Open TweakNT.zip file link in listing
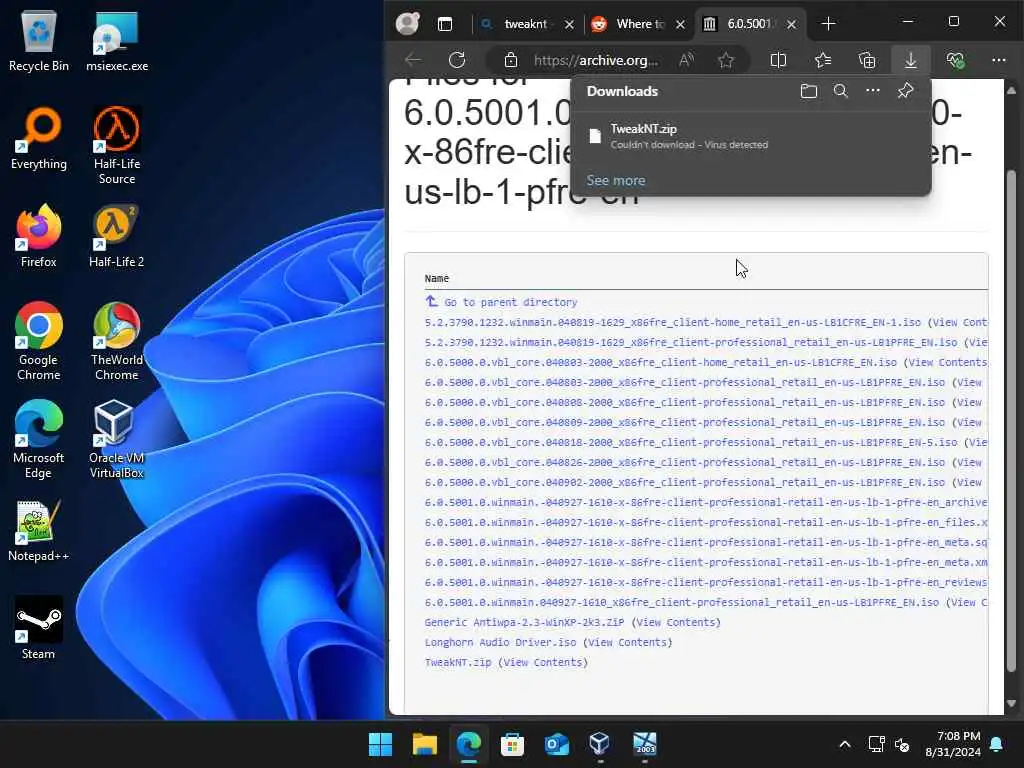Screen dimensions: 1024x768 (x=458, y=662)
